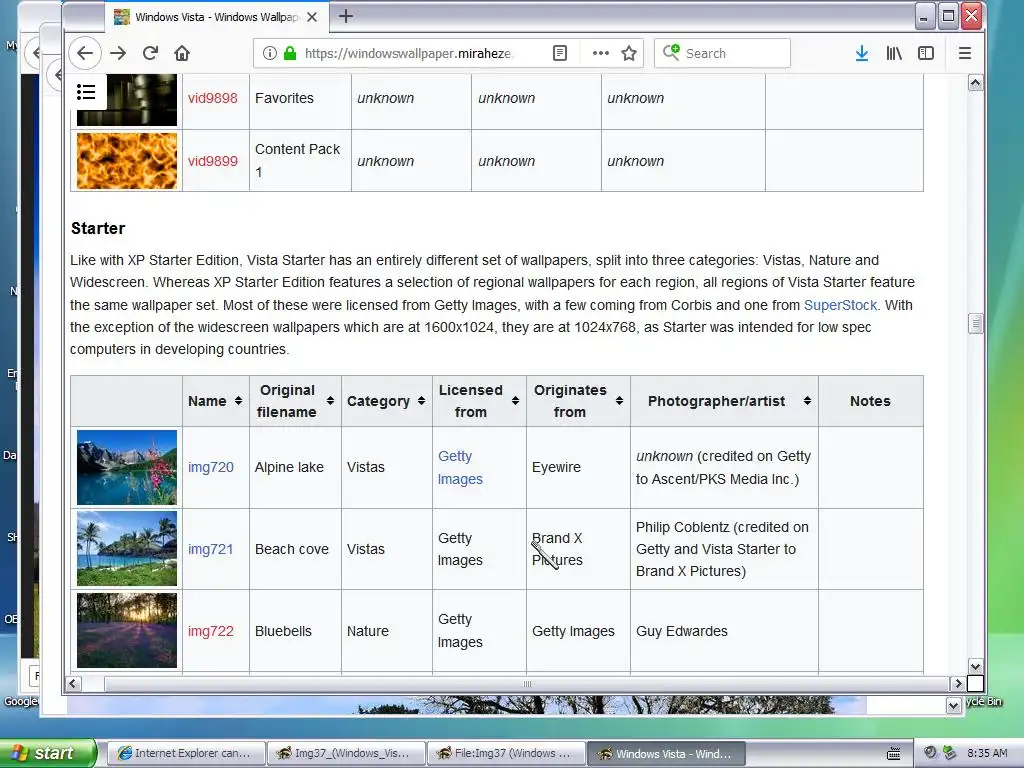The width and height of the screenshot is (1024, 768).
Task: Open the Library bookshelf icon
Action: tap(894, 53)
